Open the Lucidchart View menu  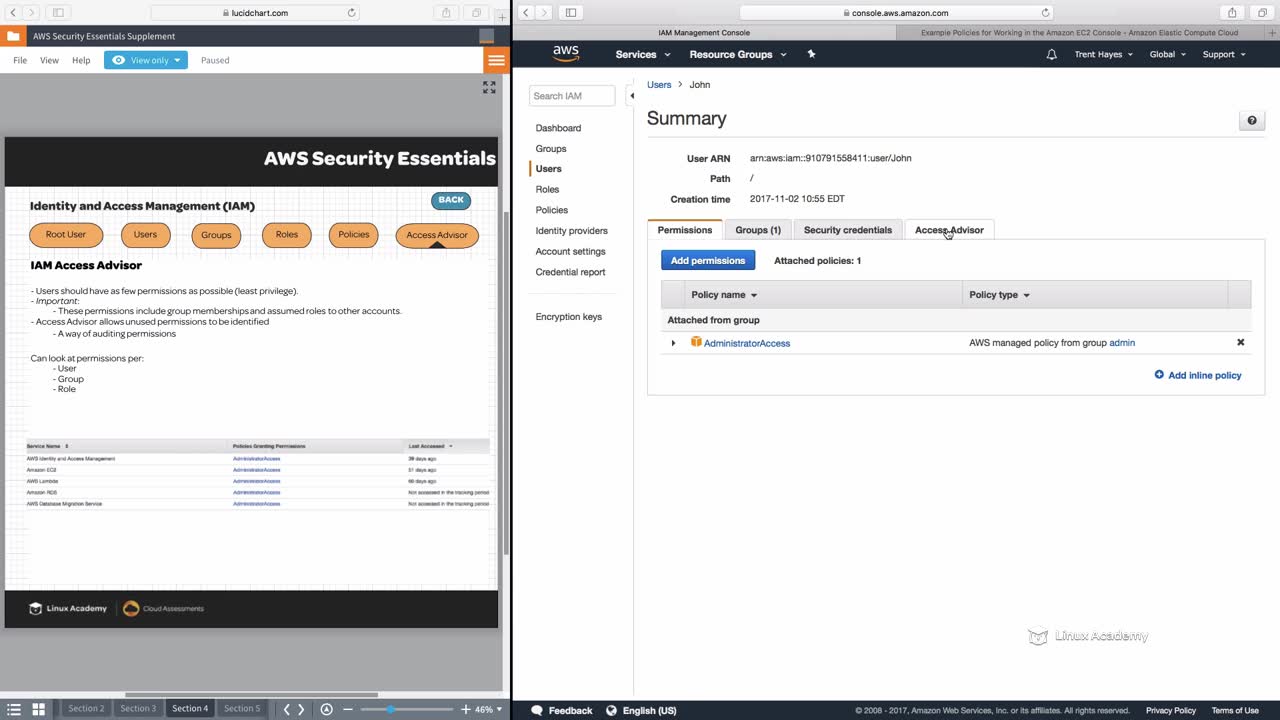pyautogui.click(x=49, y=60)
